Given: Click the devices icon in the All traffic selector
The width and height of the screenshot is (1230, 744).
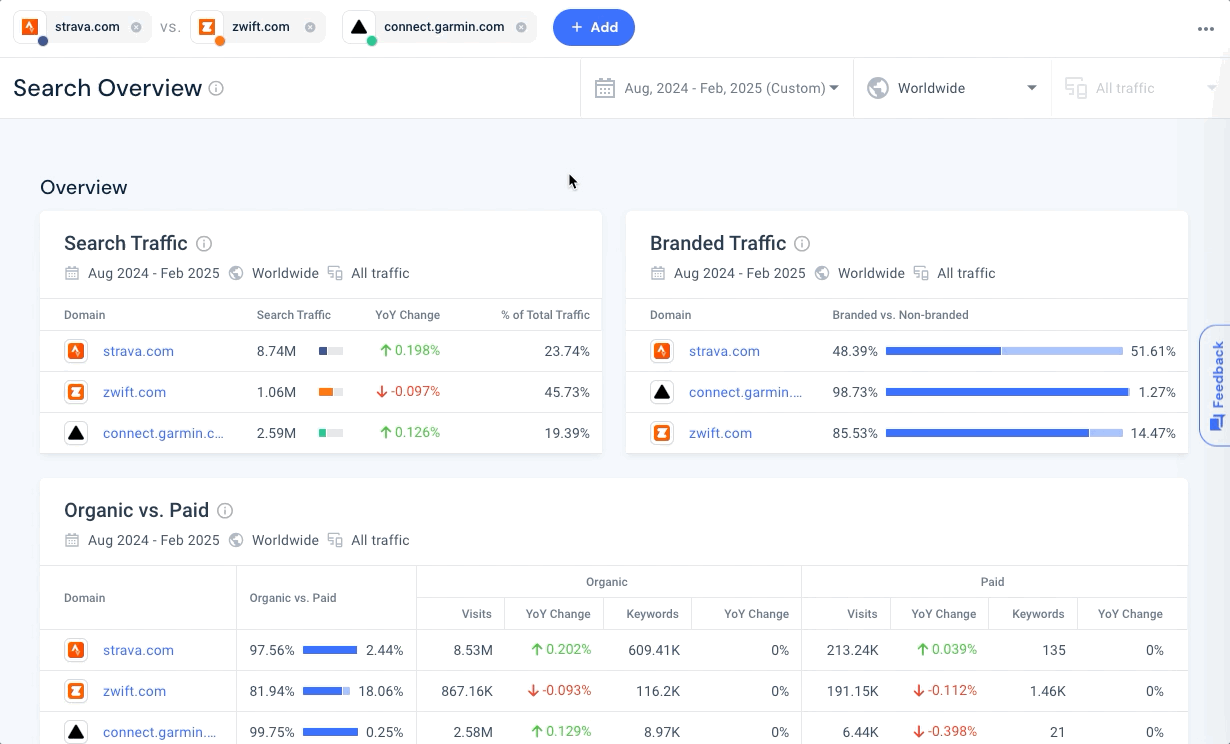Looking at the screenshot, I should pyautogui.click(x=1076, y=88).
